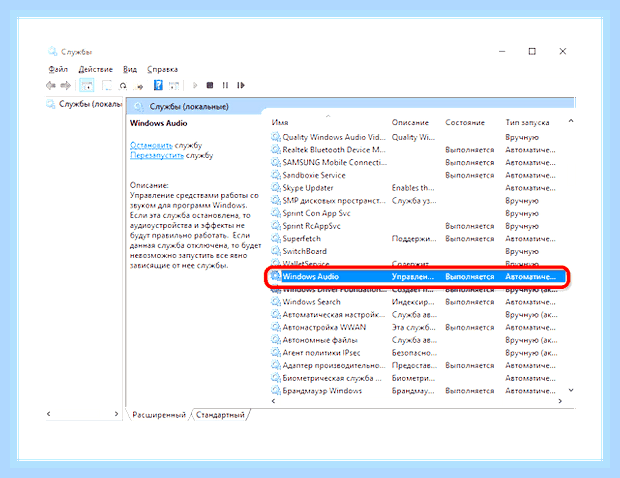Select the Windows Search service name

pyautogui.click(x=311, y=302)
